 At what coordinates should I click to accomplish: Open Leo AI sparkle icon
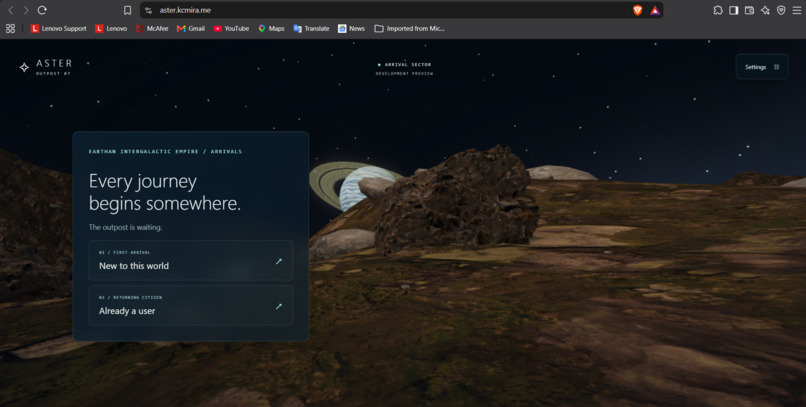(x=765, y=10)
